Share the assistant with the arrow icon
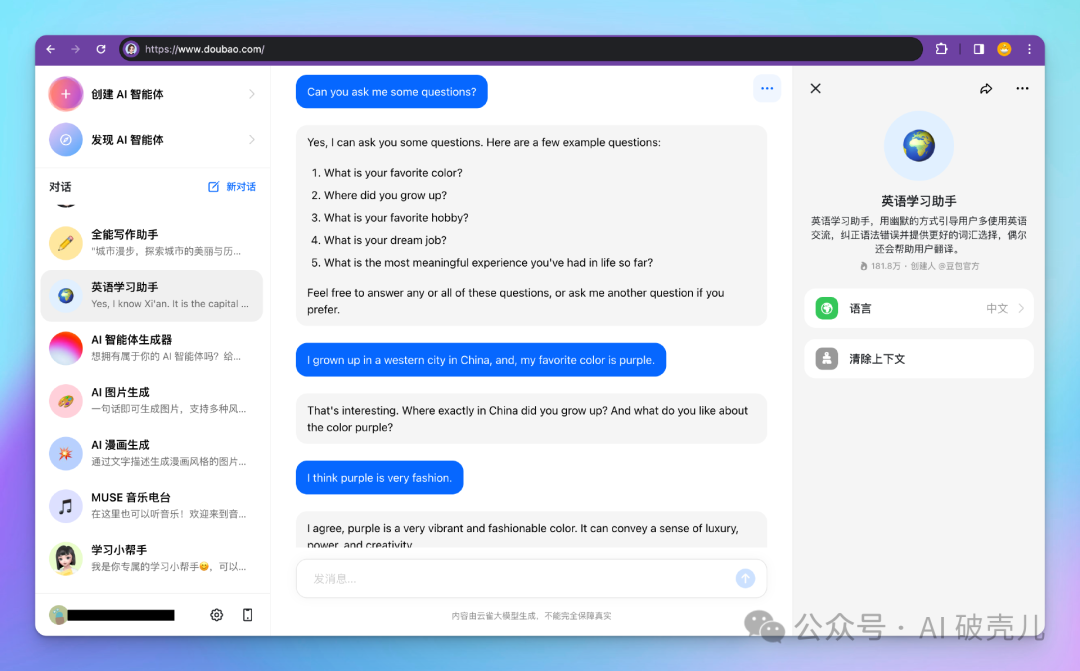 (x=986, y=88)
